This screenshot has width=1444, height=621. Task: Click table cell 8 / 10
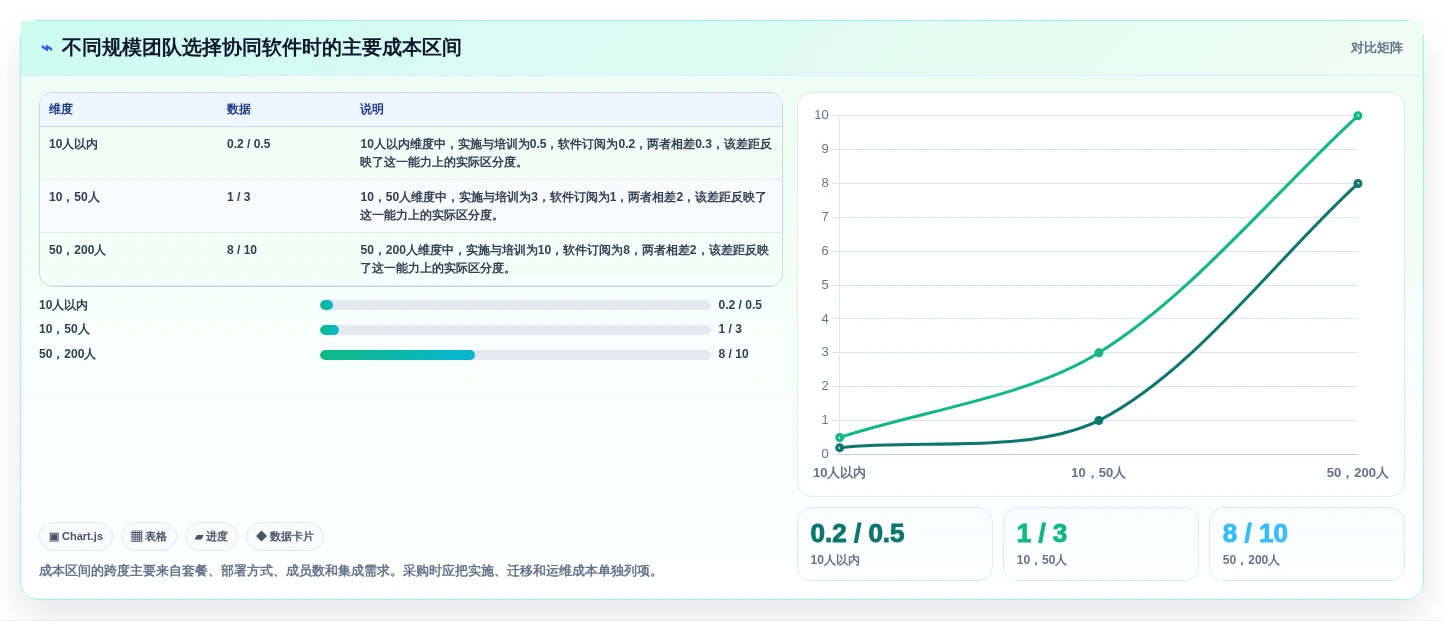tap(241, 250)
